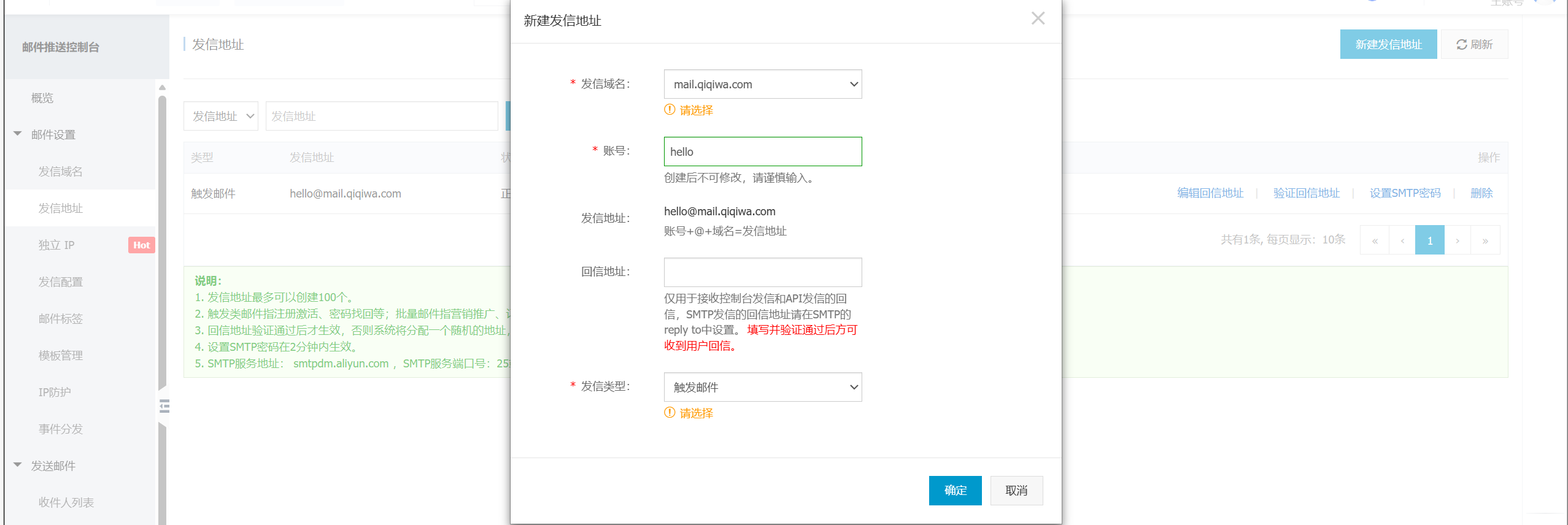Click the warning icon under 发信类型
The image size is (1568, 525).
(670, 413)
